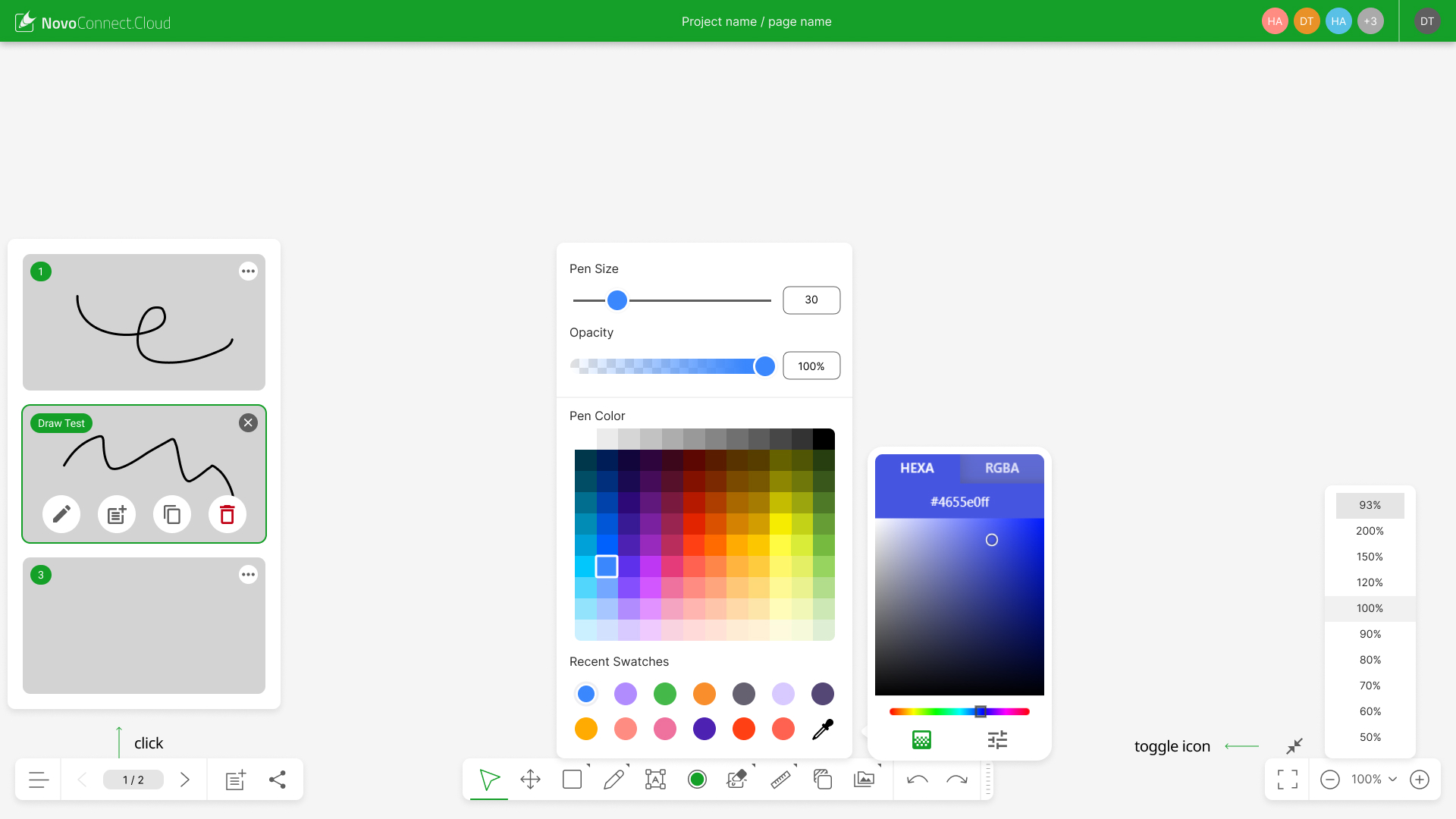This screenshot has width=1456, height=819.
Task: Toggle the sliders view in color picker
Action: pyautogui.click(x=997, y=739)
